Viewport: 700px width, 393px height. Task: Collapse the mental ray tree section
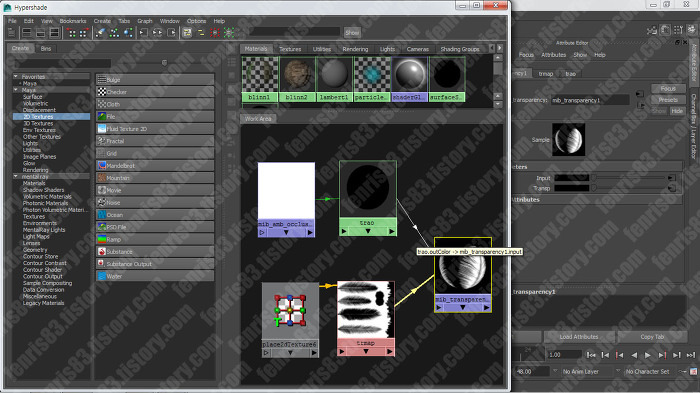coord(16,176)
